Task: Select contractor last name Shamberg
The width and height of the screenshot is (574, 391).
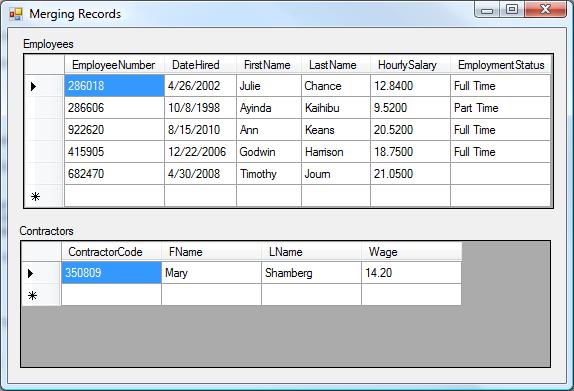Action: click(311, 273)
